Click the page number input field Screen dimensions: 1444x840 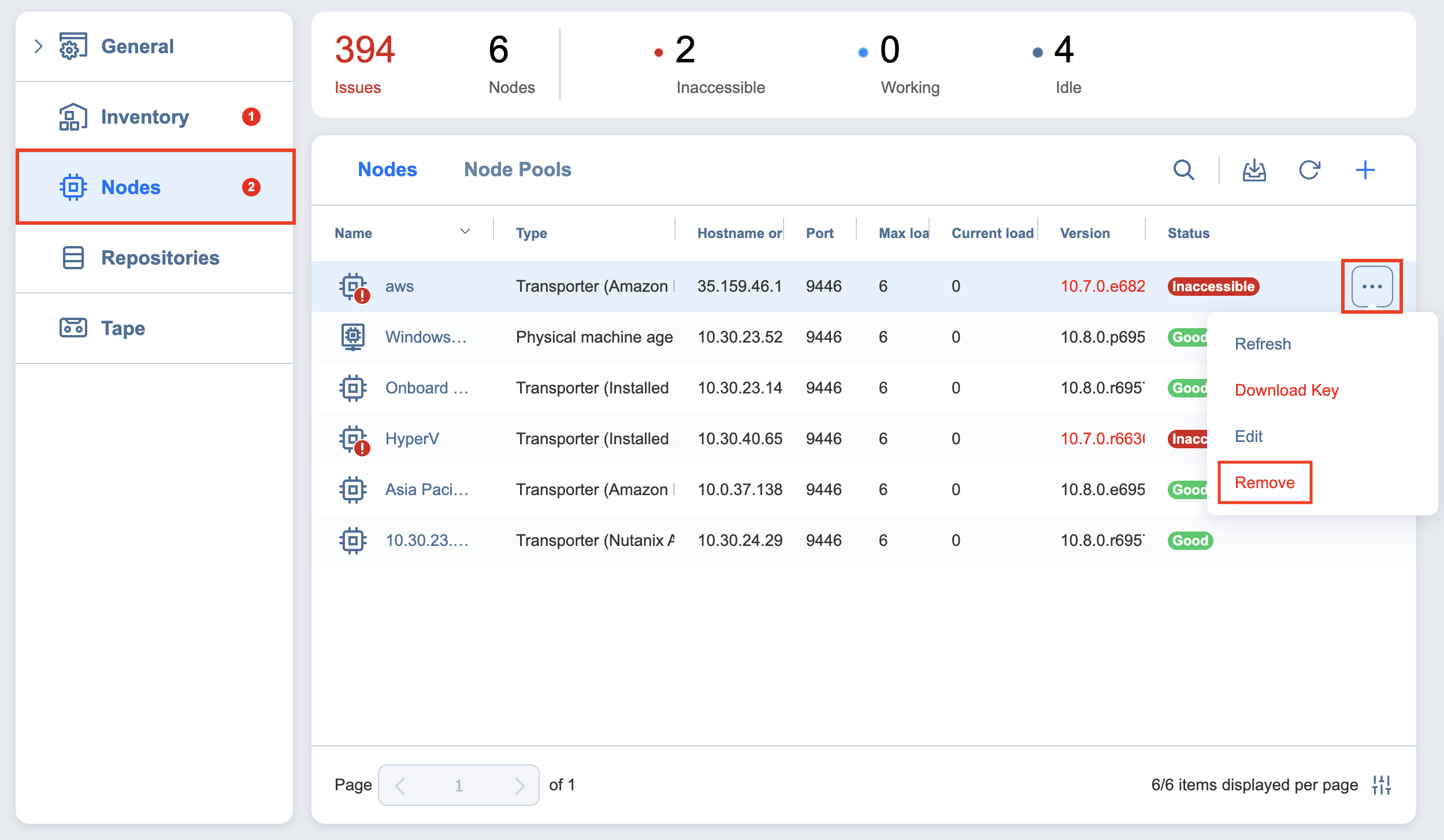458,785
